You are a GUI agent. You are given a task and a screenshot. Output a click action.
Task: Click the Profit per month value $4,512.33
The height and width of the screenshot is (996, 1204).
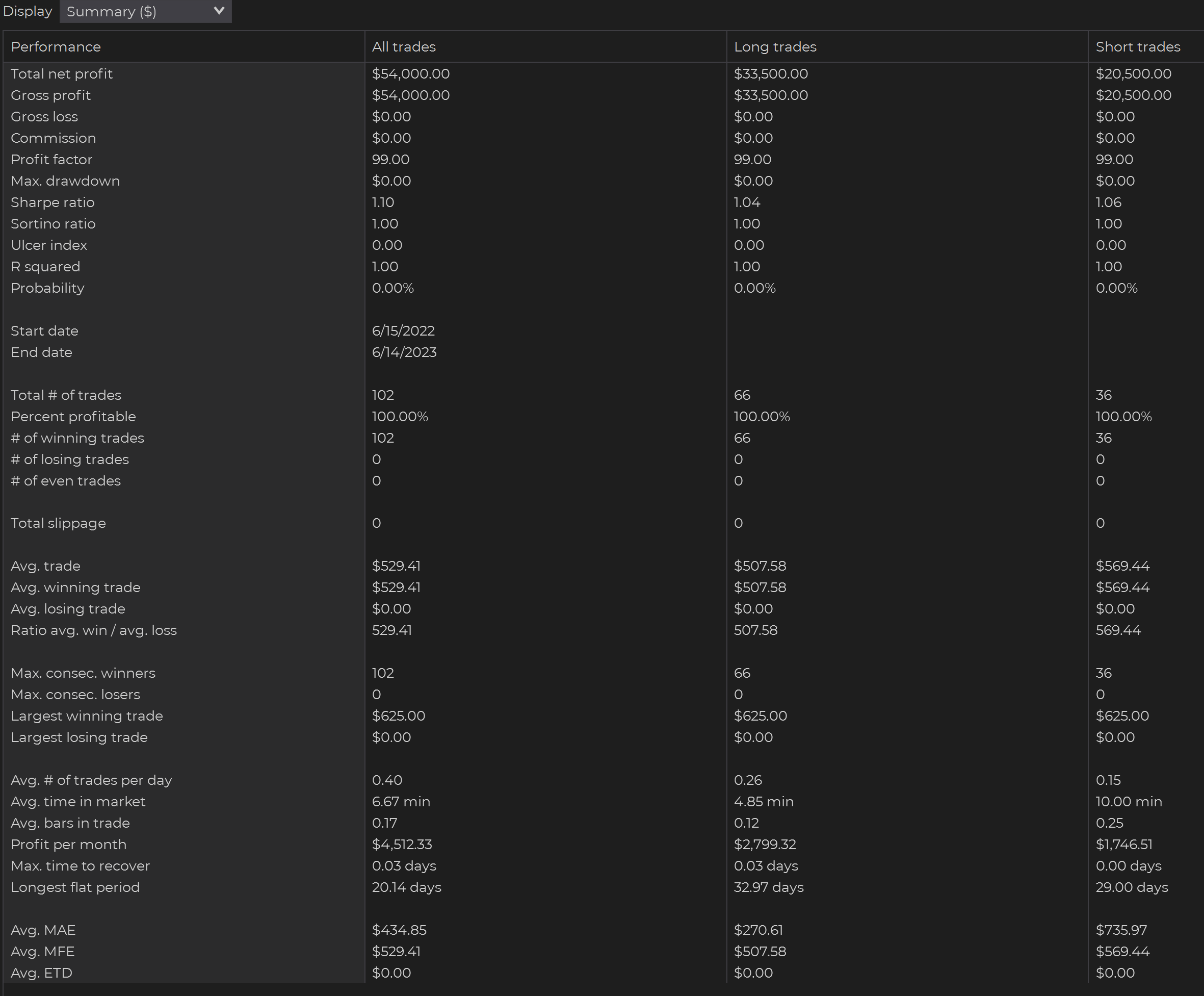tap(401, 845)
